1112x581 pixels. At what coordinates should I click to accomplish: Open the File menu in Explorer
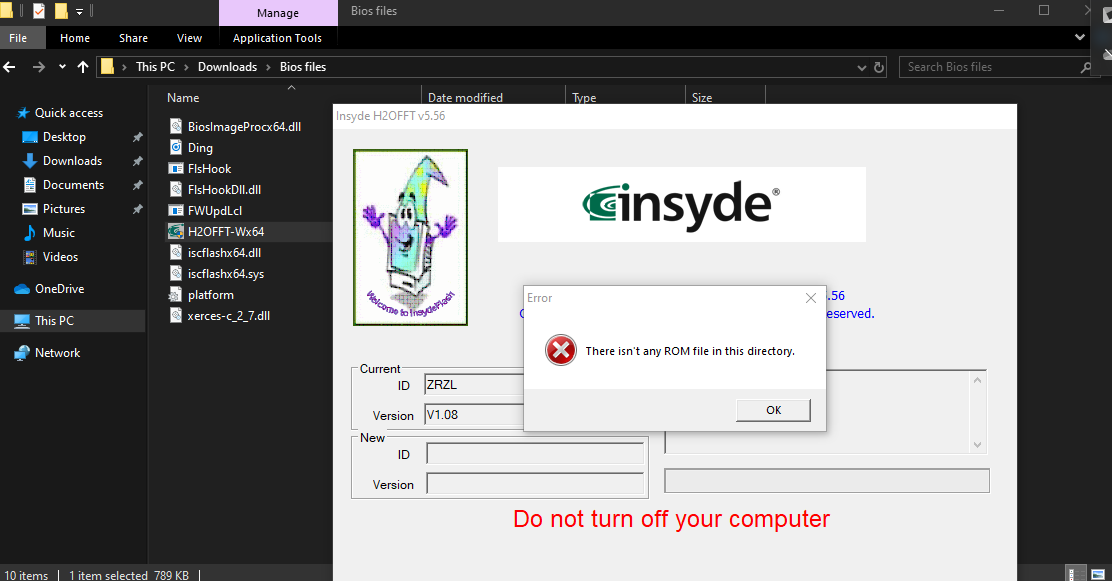coord(18,38)
